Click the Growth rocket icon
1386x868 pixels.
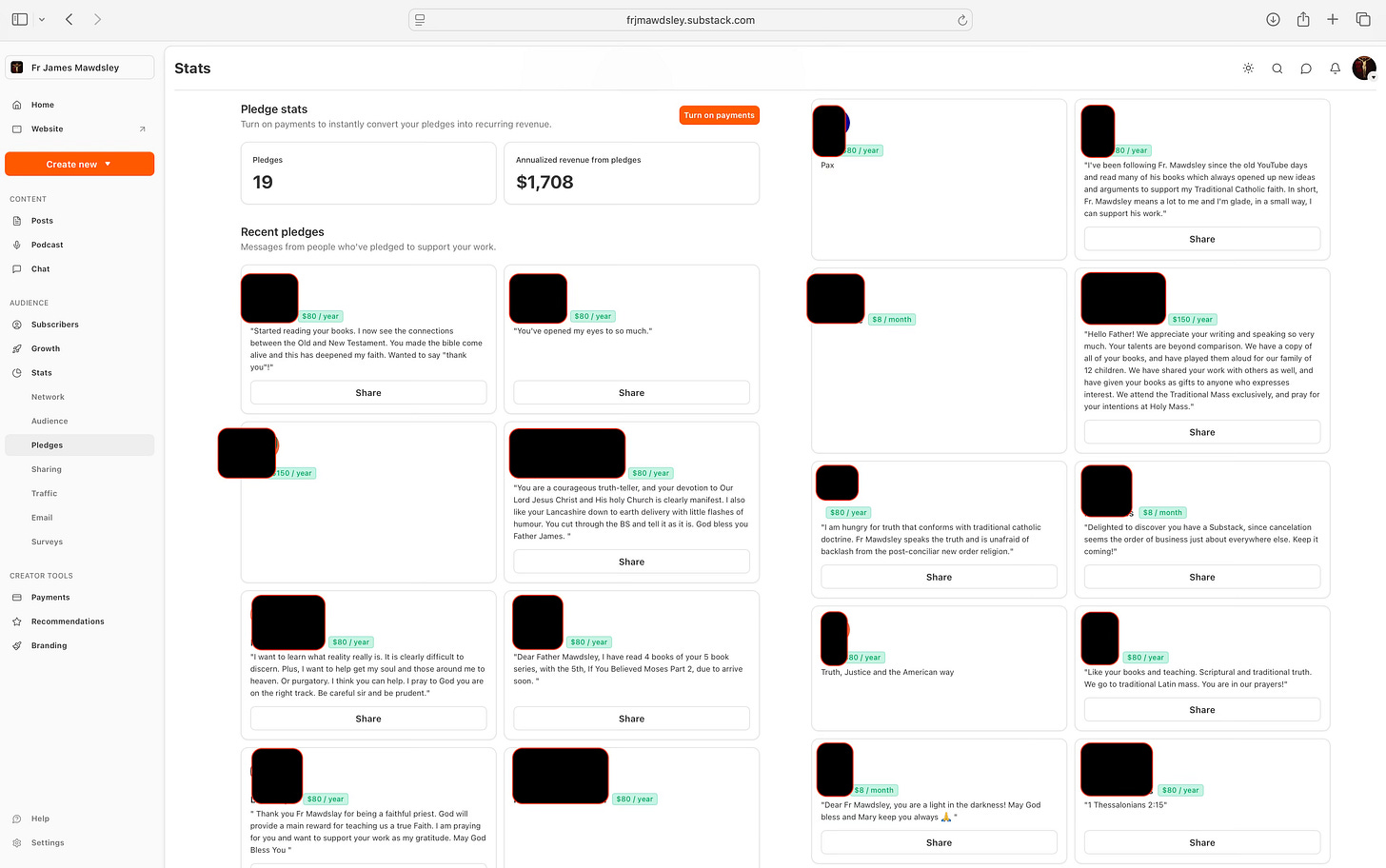pyautogui.click(x=17, y=348)
